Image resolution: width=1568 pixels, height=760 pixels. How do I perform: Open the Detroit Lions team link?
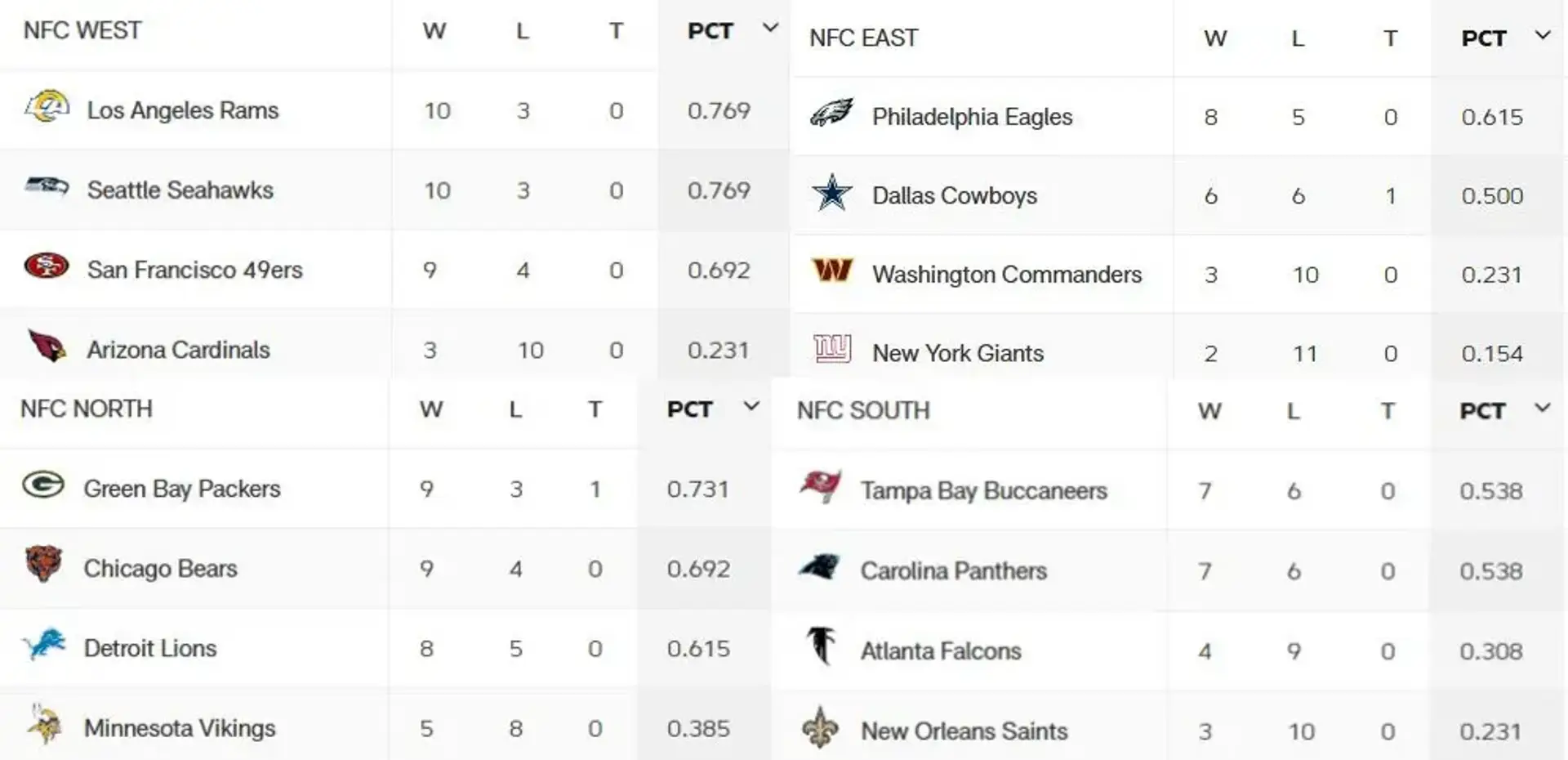tap(150, 648)
